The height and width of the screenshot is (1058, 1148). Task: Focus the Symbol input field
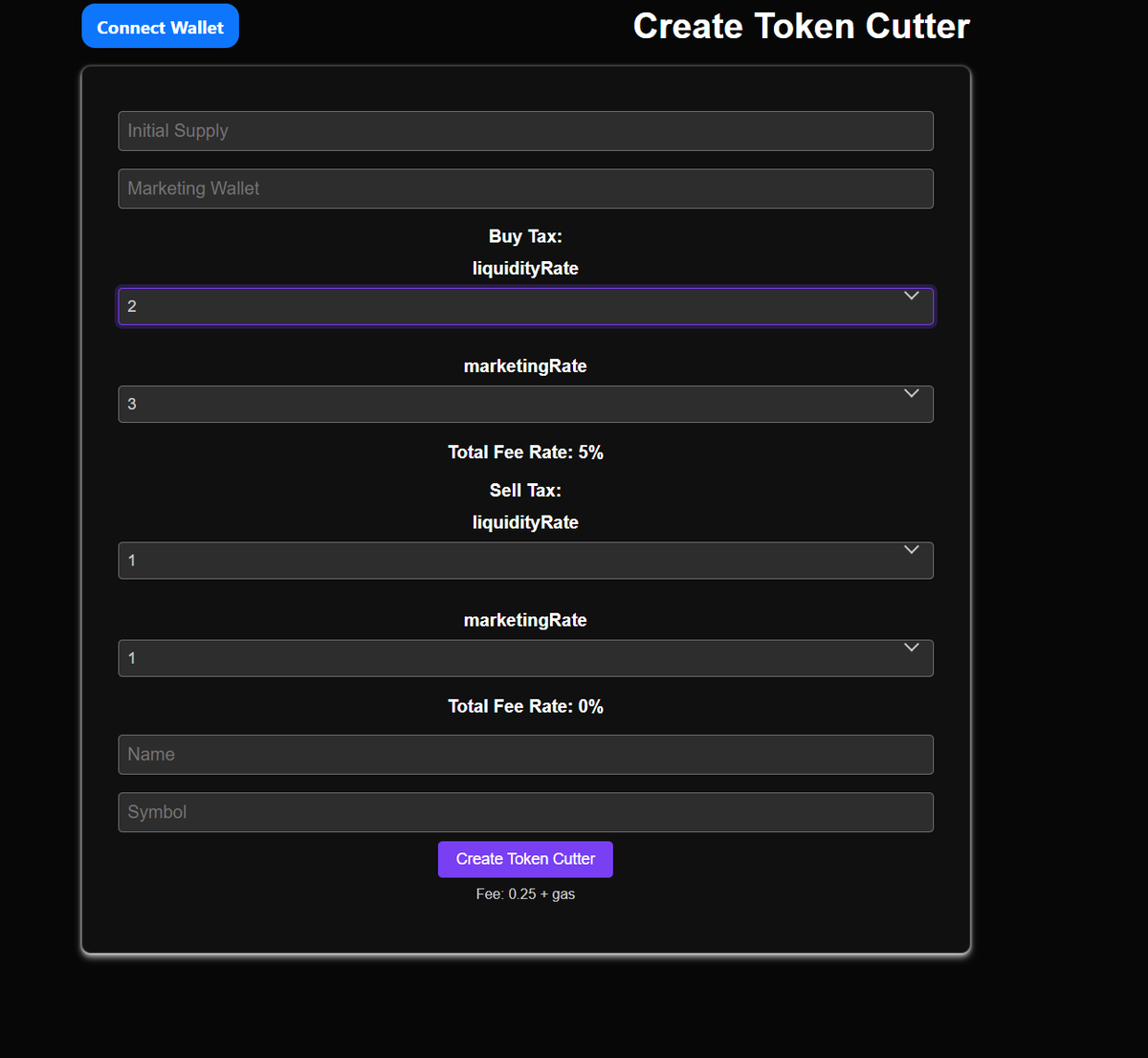525,812
